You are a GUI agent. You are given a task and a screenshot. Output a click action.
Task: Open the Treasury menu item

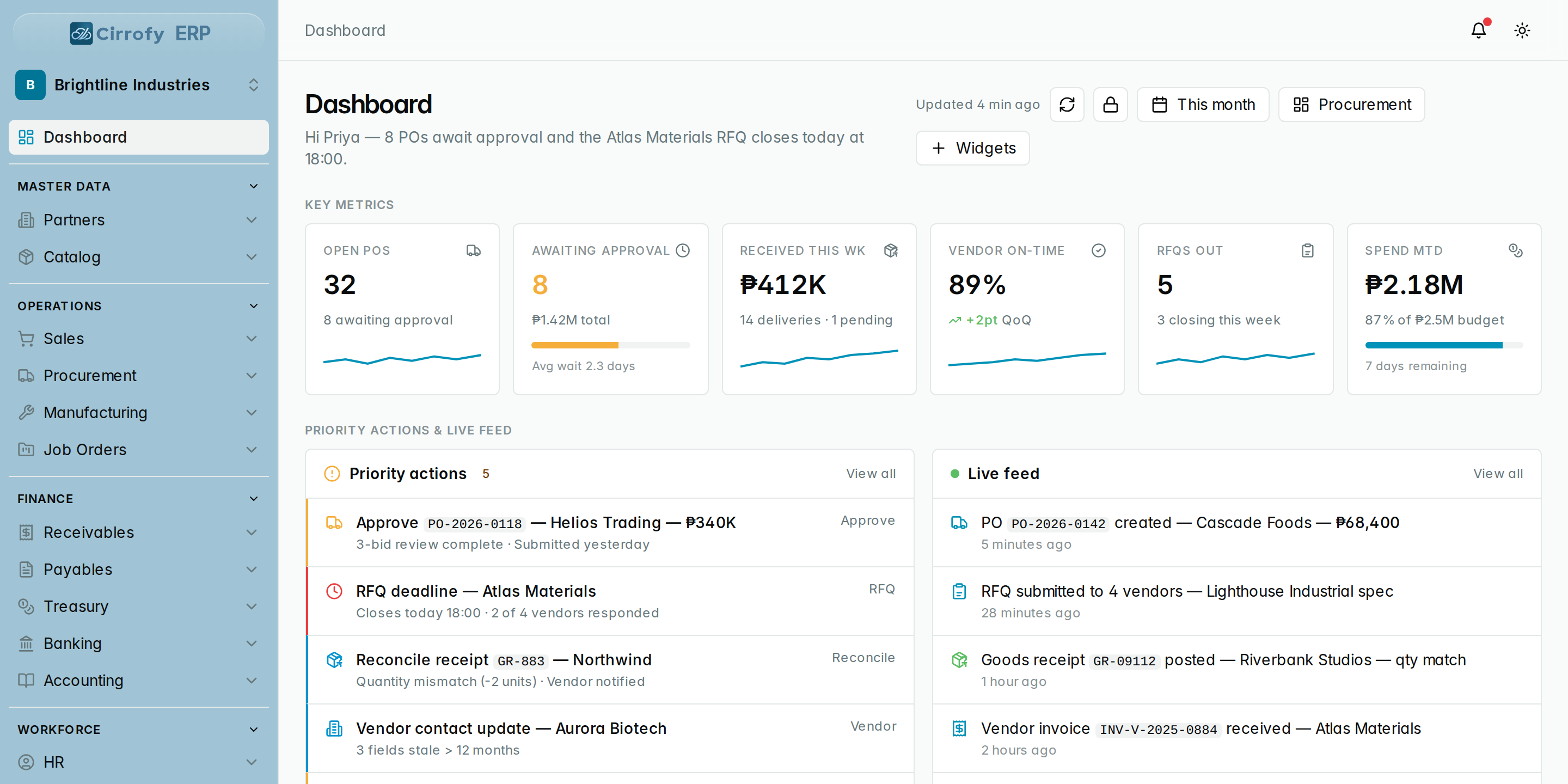click(139, 607)
